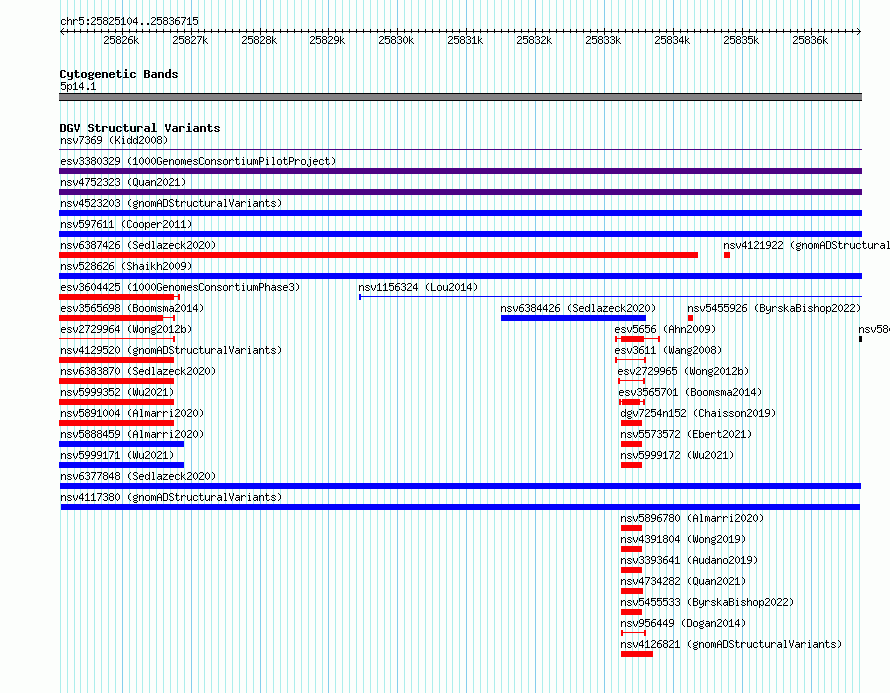Screen dimensions: 890x693
Task: Select nsv4121922 gnomADStructural label
Action: click(806, 245)
